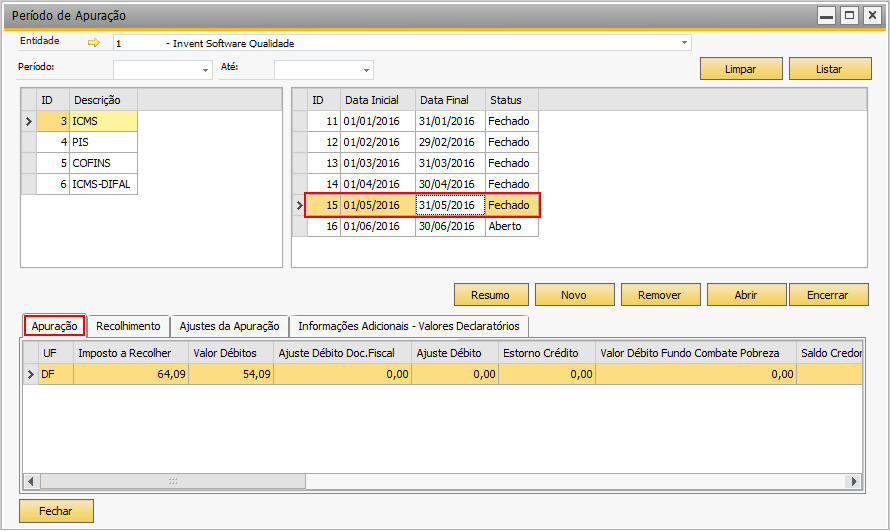890x531 pixels.
Task: Click Valor Débito Fundo Combate Pobreza header
Action: pos(696,353)
